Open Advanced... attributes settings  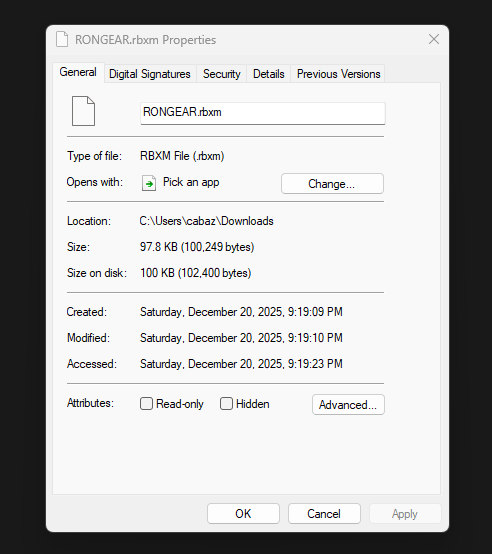click(x=348, y=405)
